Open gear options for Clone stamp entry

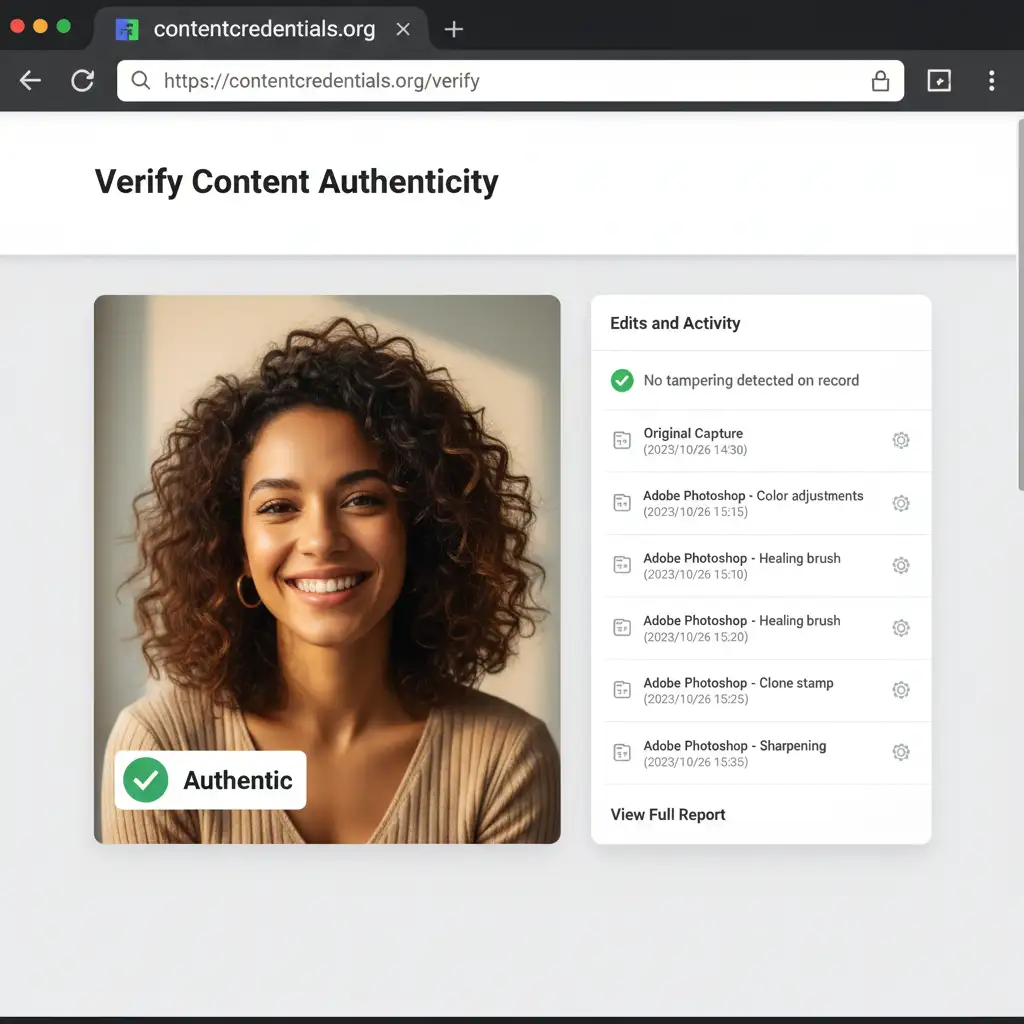click(x=901, y=690)
